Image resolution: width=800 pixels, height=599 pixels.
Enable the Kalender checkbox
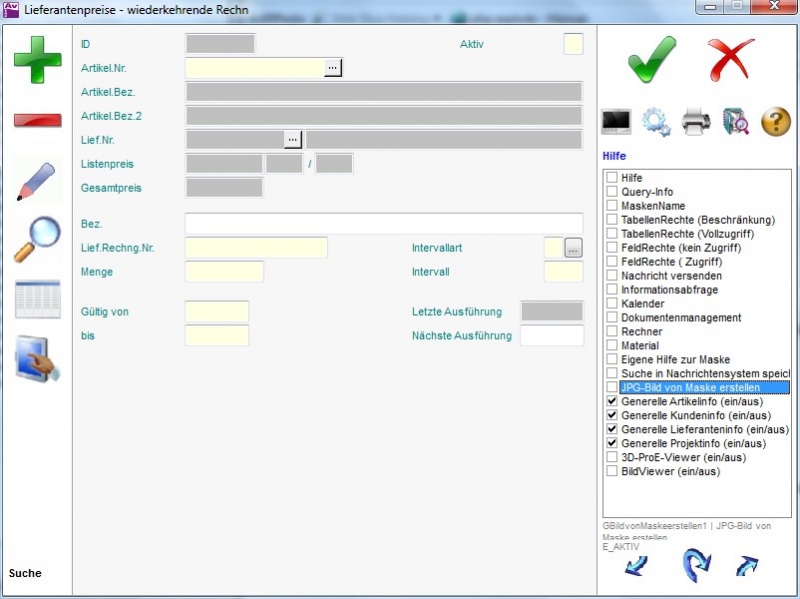(x=612, y=303)
